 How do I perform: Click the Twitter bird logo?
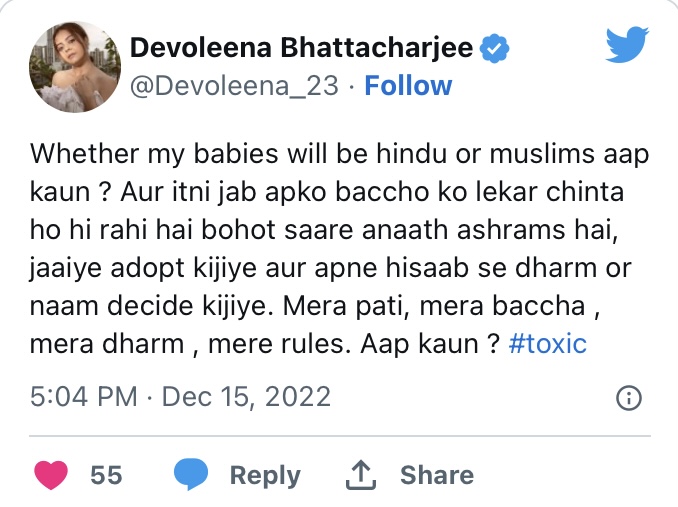(631, 45)
